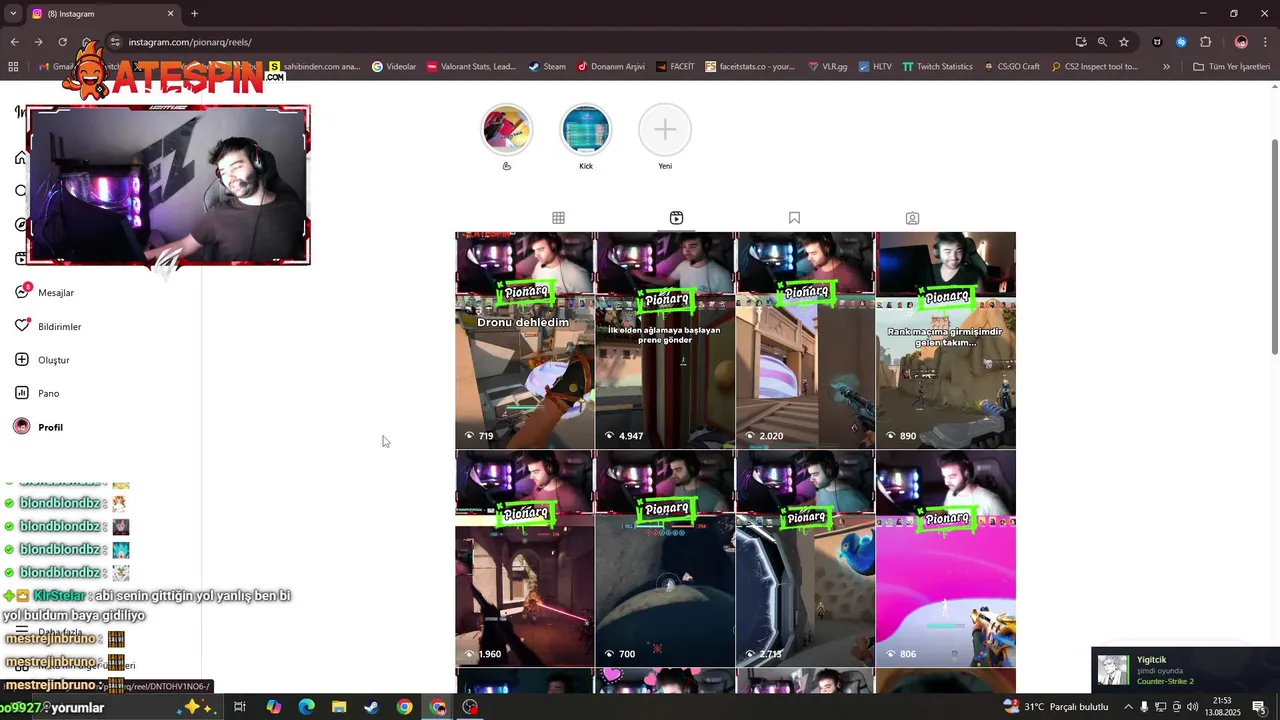Open the reel with 4.947 views
The width and height of the screenshot is (1280, 720).
(x=665, y=340)
